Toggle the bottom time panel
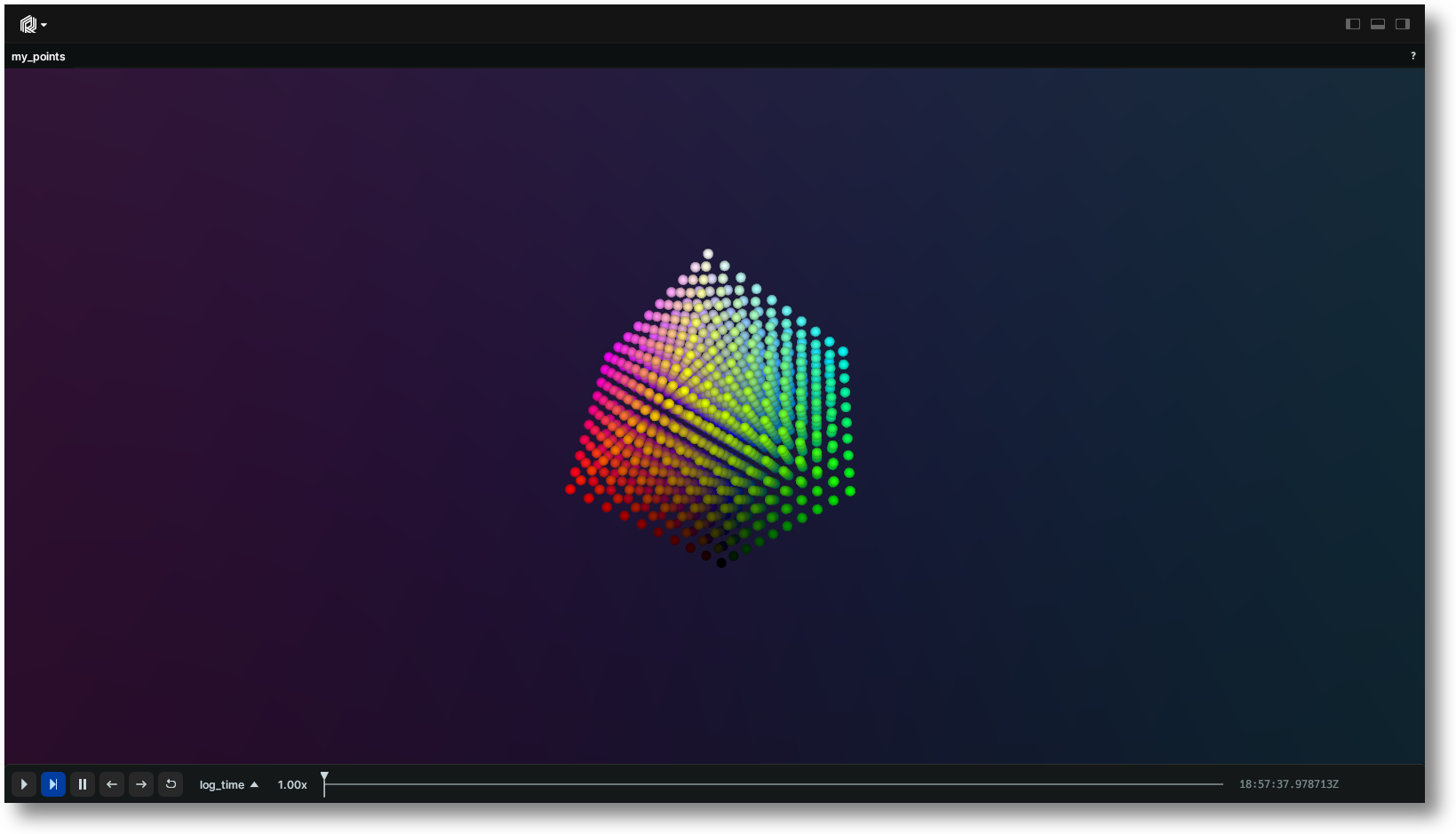 (x=1377, y=24)
